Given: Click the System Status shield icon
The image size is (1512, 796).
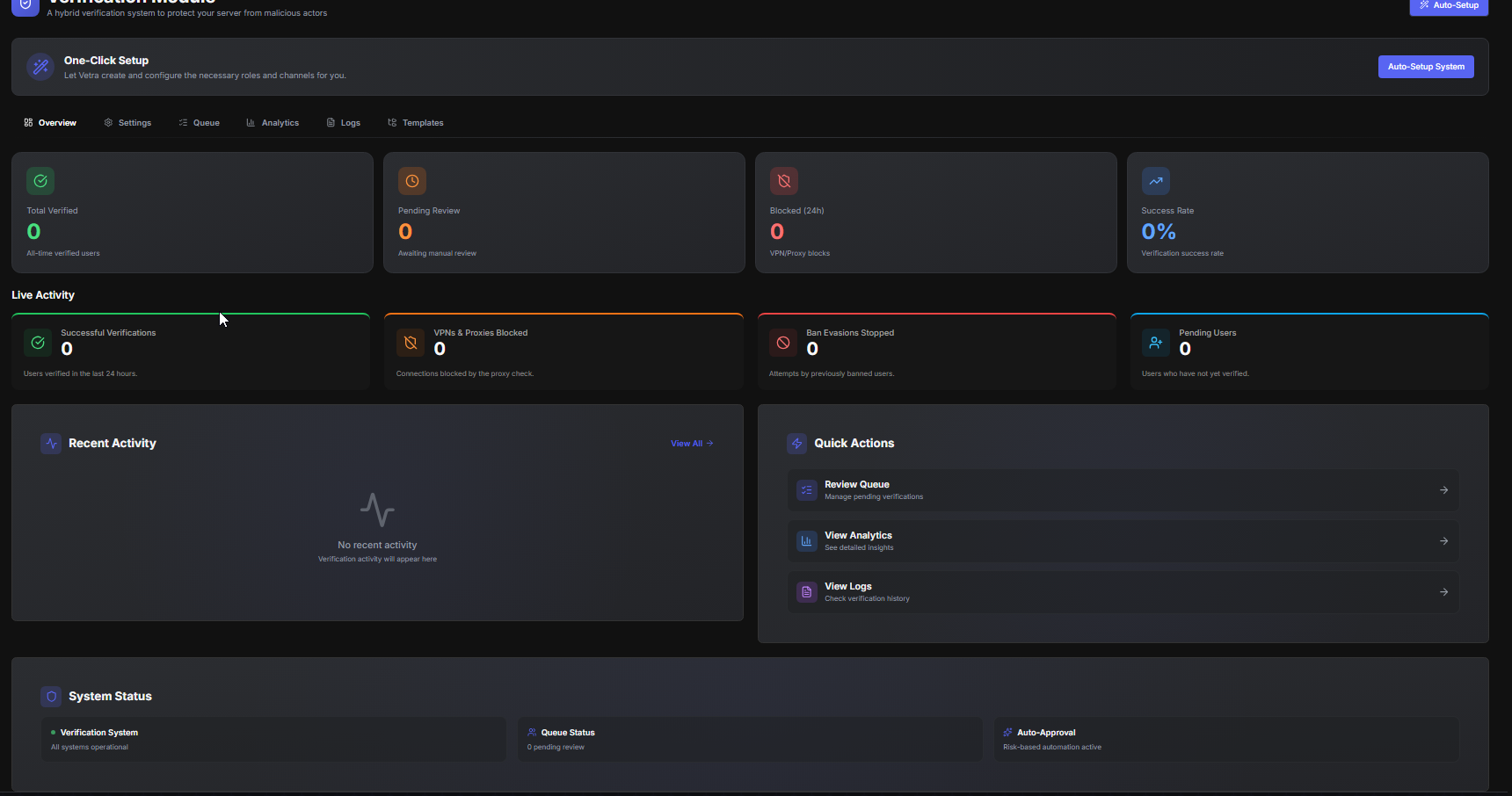Looking at the screenshot, I should (x=52, y=696).
